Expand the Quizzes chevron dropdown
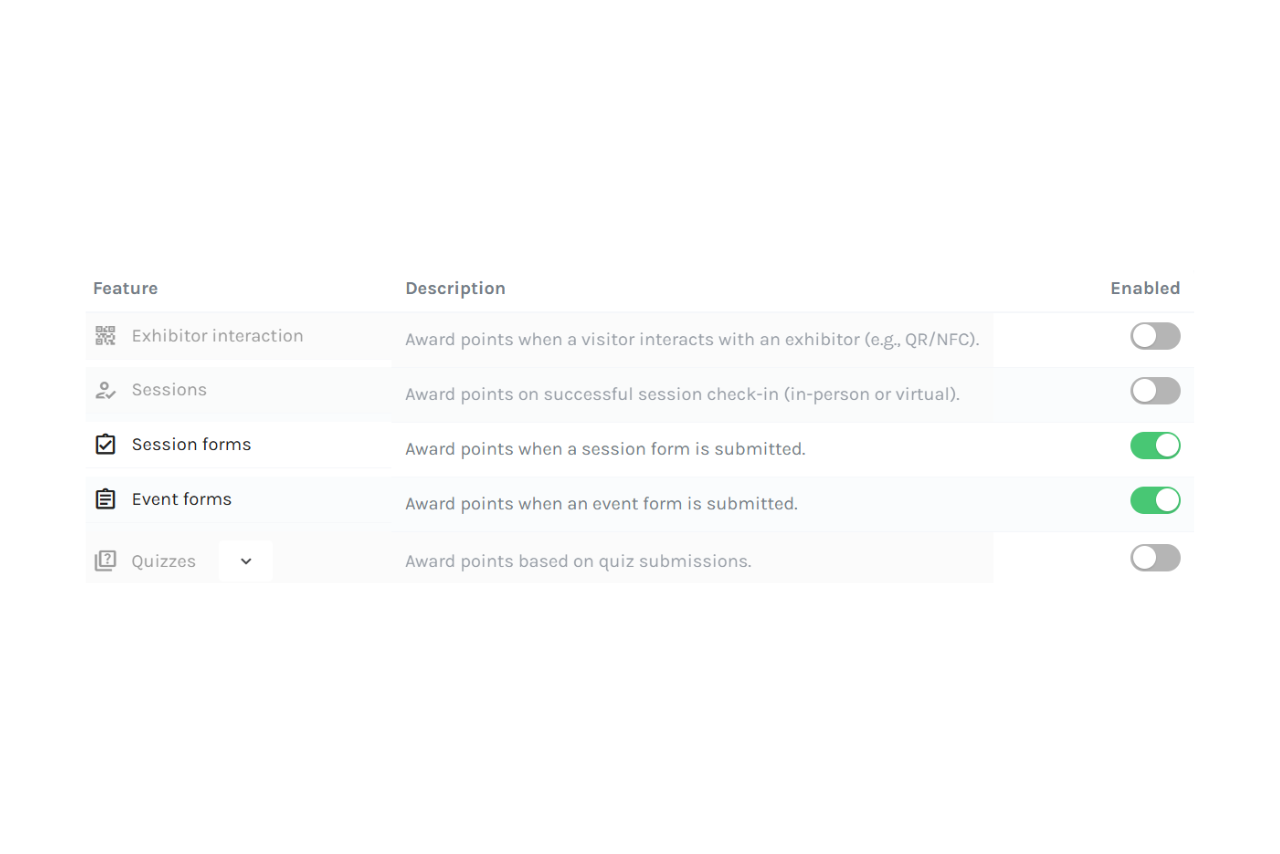This screenshot has width=1280, height=854. click(x=246, y=561)
